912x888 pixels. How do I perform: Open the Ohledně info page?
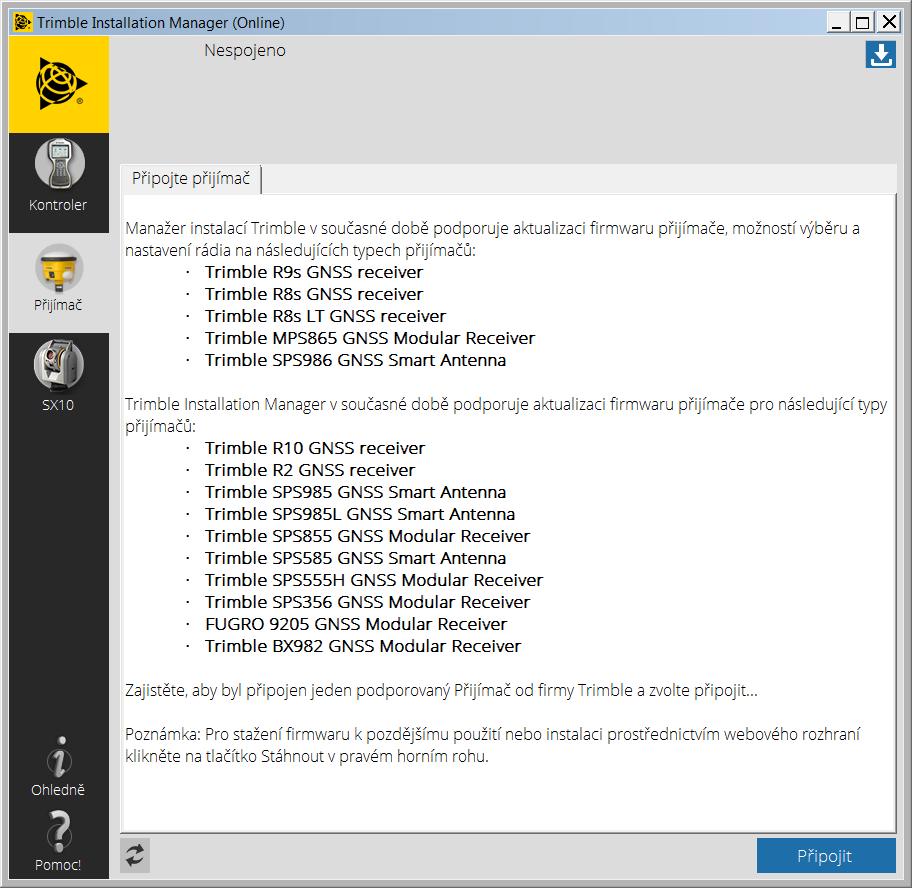click(59, 765)
